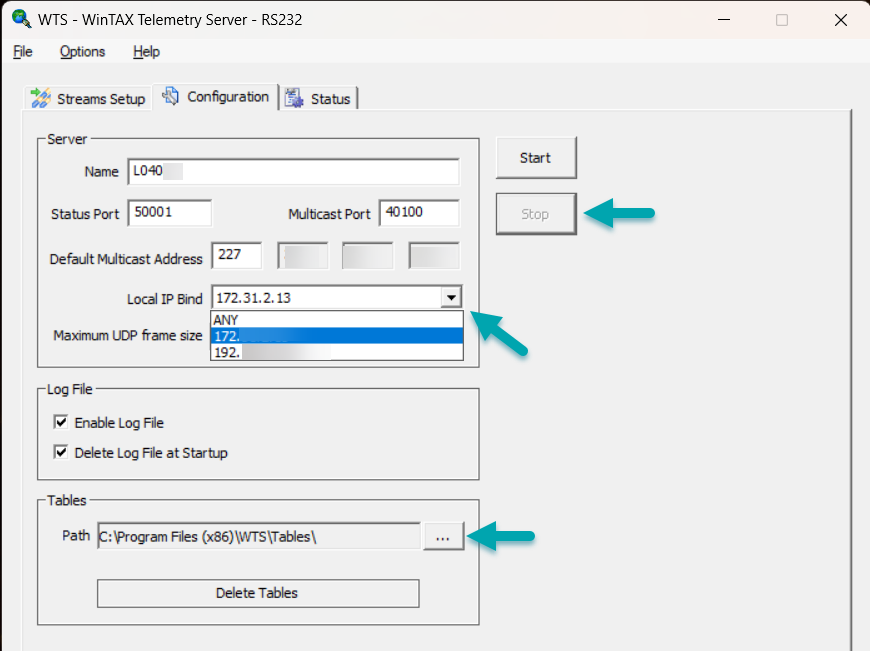Viewport: 870px width, 651px height.
Task: Switch to the Status tab
Action: (x=319, y=98)
